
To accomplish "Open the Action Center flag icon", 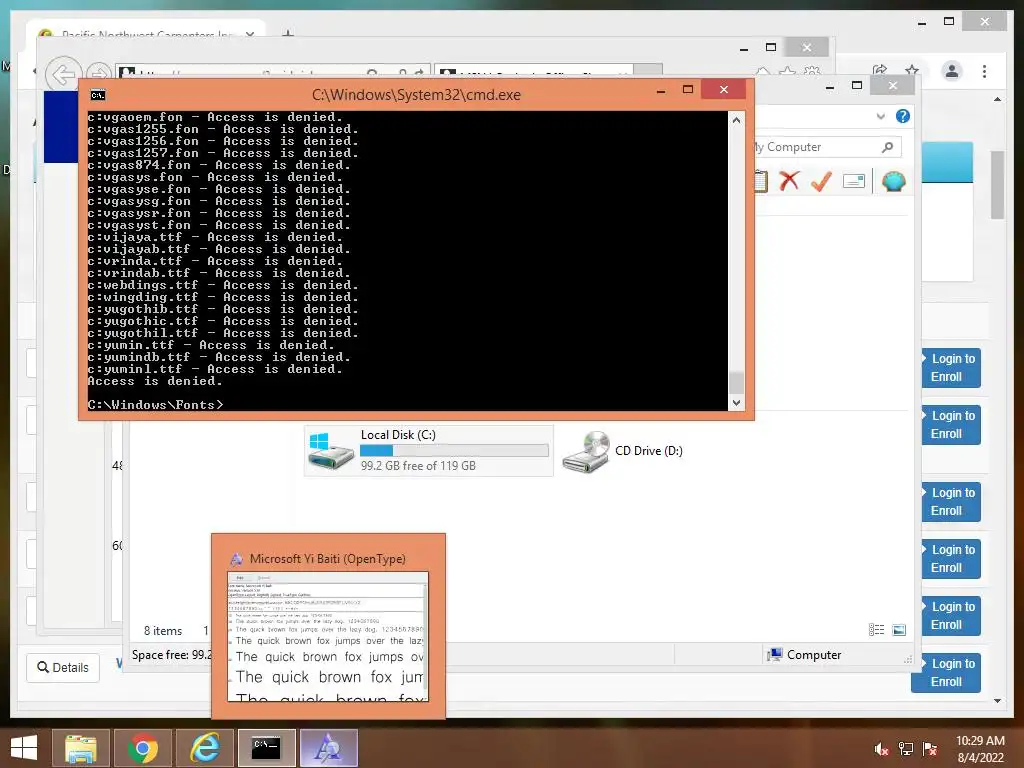I will (x=930, y=749).
